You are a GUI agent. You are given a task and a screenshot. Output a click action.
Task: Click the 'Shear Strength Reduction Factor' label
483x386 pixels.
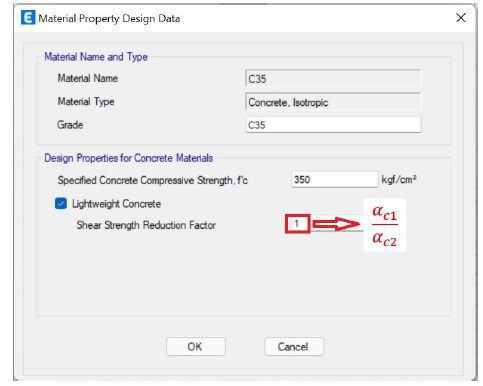pos(146,225)
